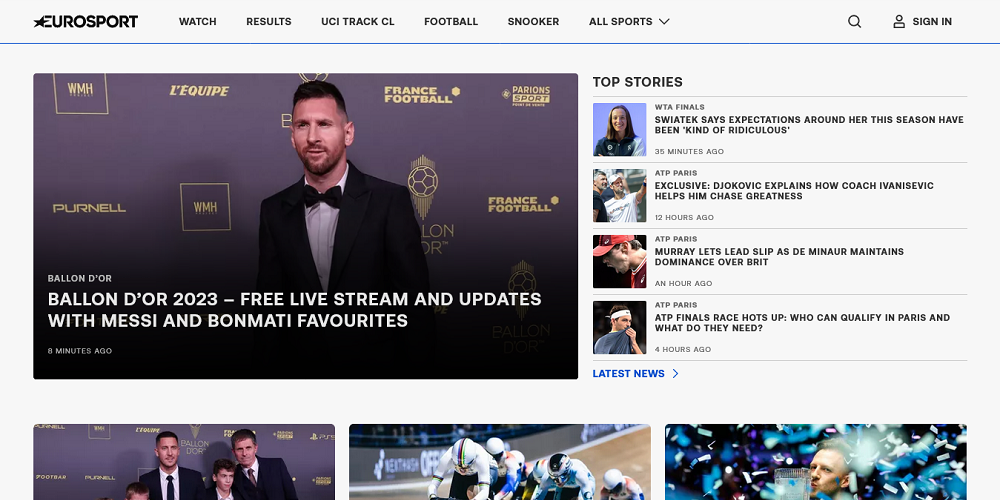Go to UCI Track CL section
The height and width of the screenshot is (500, 1000).
pos(358,22)
